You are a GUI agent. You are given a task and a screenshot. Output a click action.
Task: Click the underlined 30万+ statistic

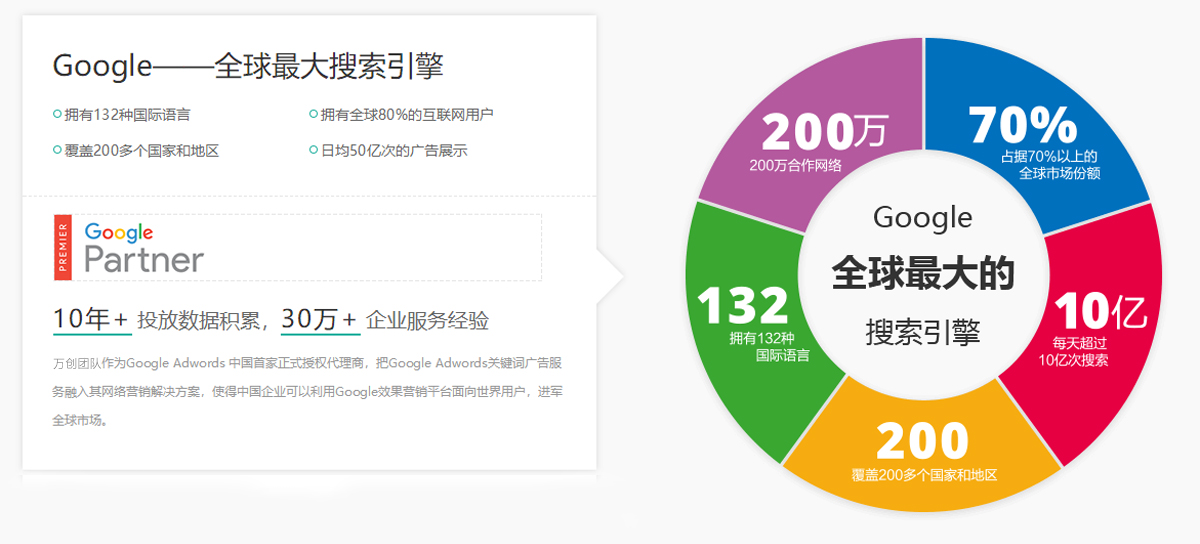pyautogui.click(x=319, y=319)
